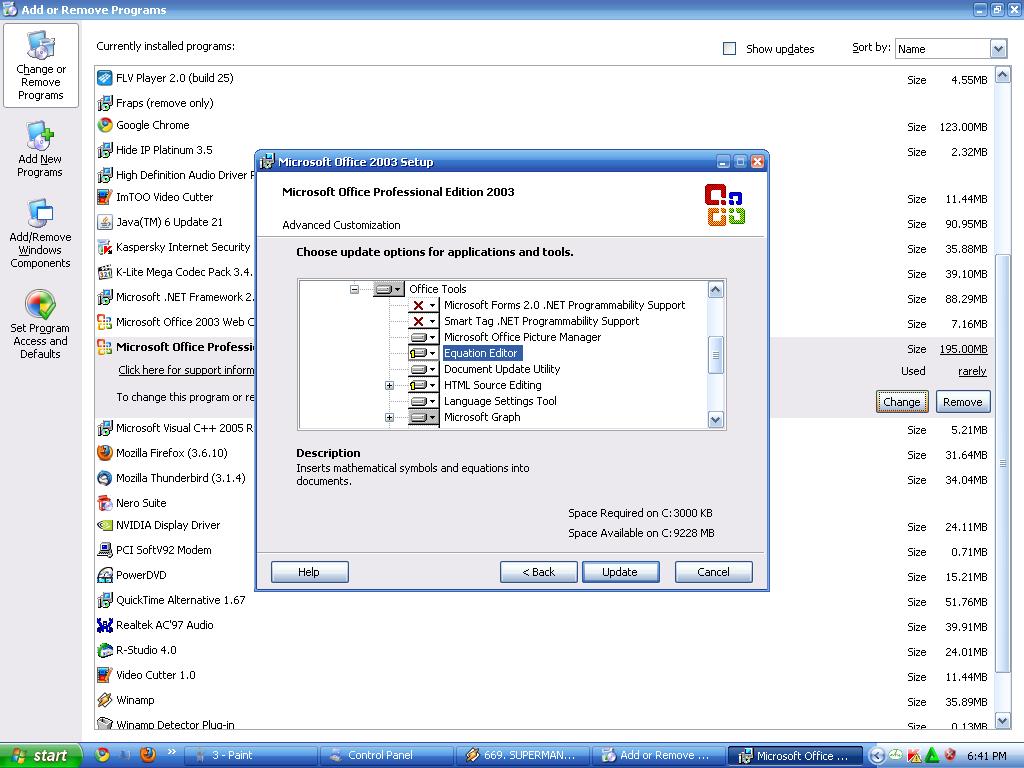This screenshot has width=1024, height=768.
Task: Open Equation Editor install-state dropdown
Action: pyautogui.click(x=423, y=353)
